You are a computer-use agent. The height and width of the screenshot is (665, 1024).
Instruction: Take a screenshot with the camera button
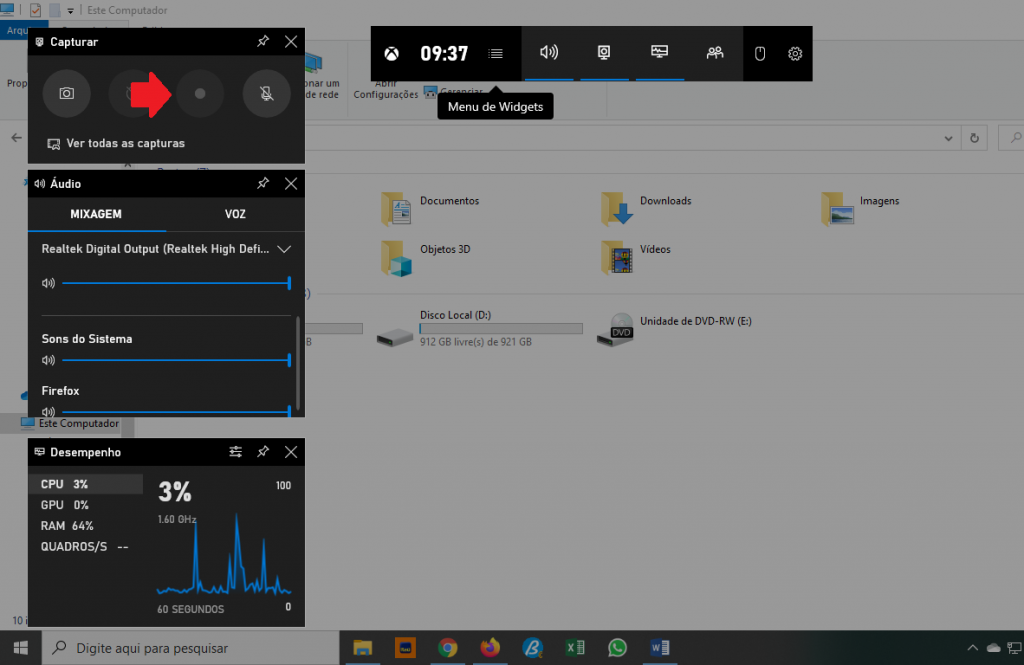(67, 94)
